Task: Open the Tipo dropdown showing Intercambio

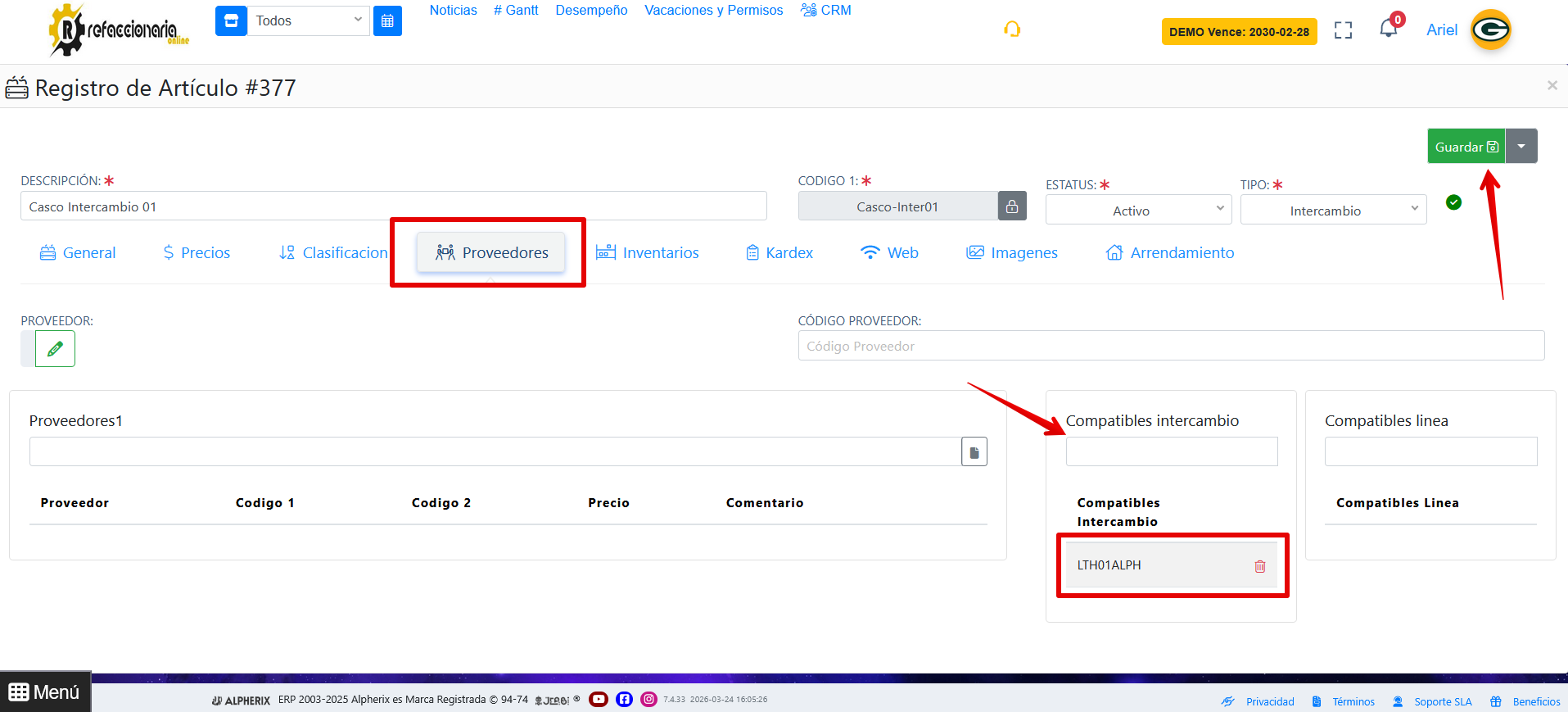Action: [x=1332, y=210]
